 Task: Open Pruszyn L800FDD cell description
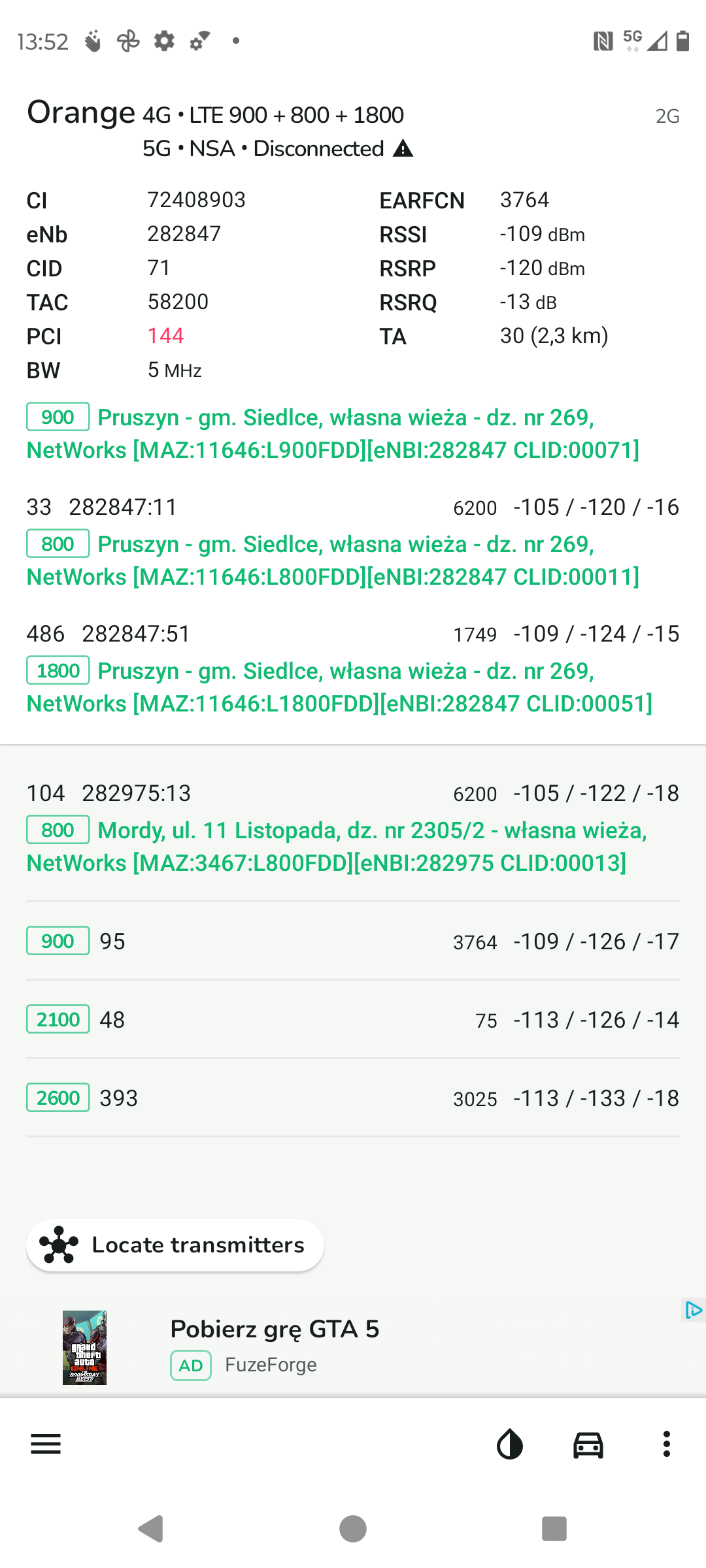[x=333, y=561]
